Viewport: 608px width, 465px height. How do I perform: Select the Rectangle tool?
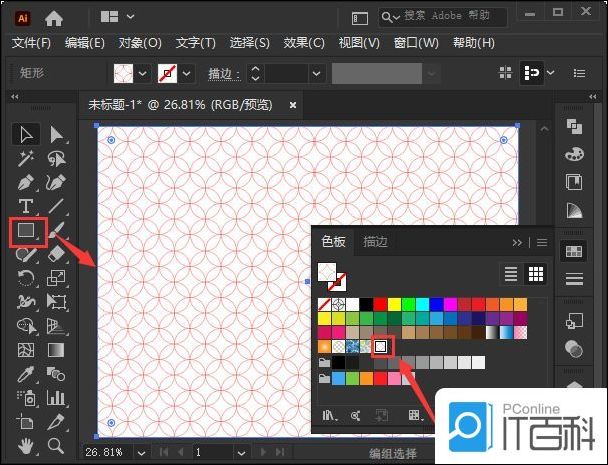tap(26, 230)
